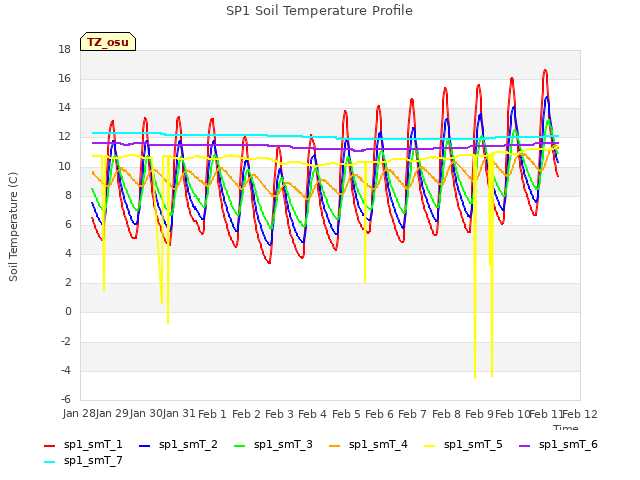This screenshot has width=640, height=480.
Task: Click the 8 y-axis tick label
Action: [x=68, y=195]
